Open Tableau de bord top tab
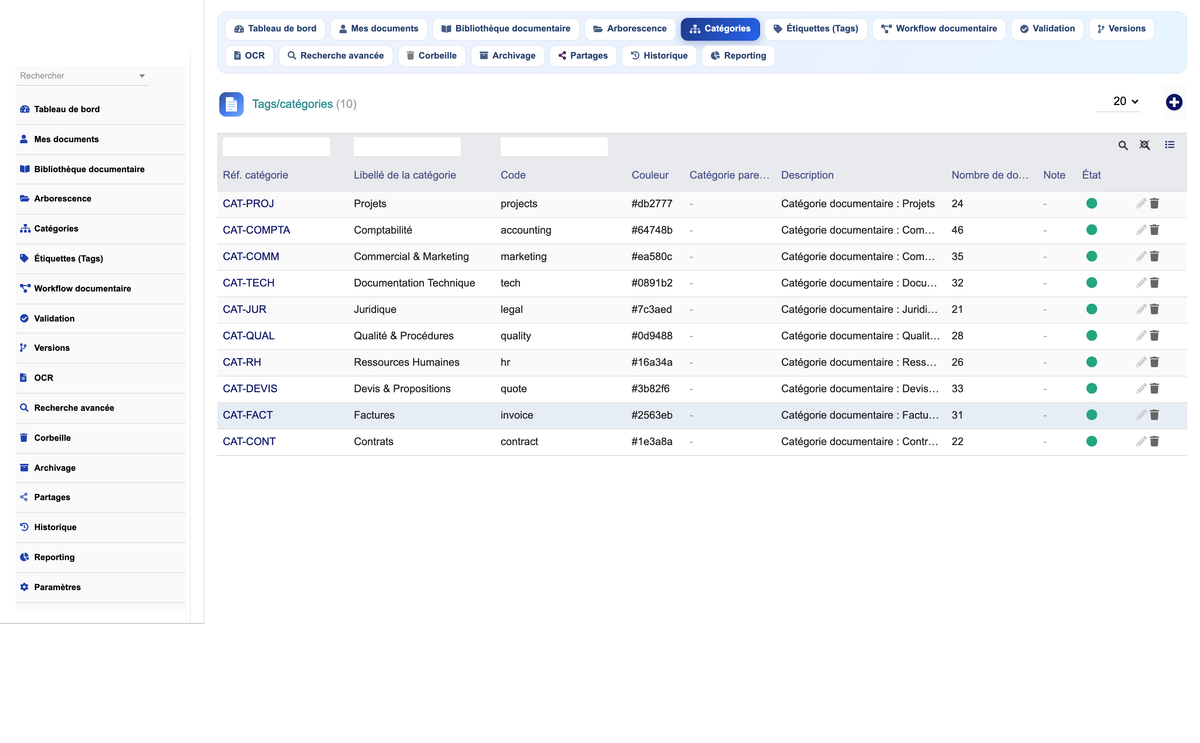This screenshot has width=1200, height=743. pos(275,29)
